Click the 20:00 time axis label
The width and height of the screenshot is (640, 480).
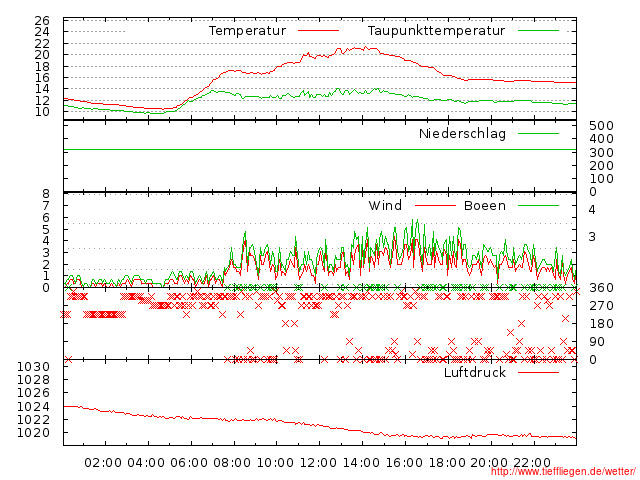pyautogui.click(x=489, y=463)
